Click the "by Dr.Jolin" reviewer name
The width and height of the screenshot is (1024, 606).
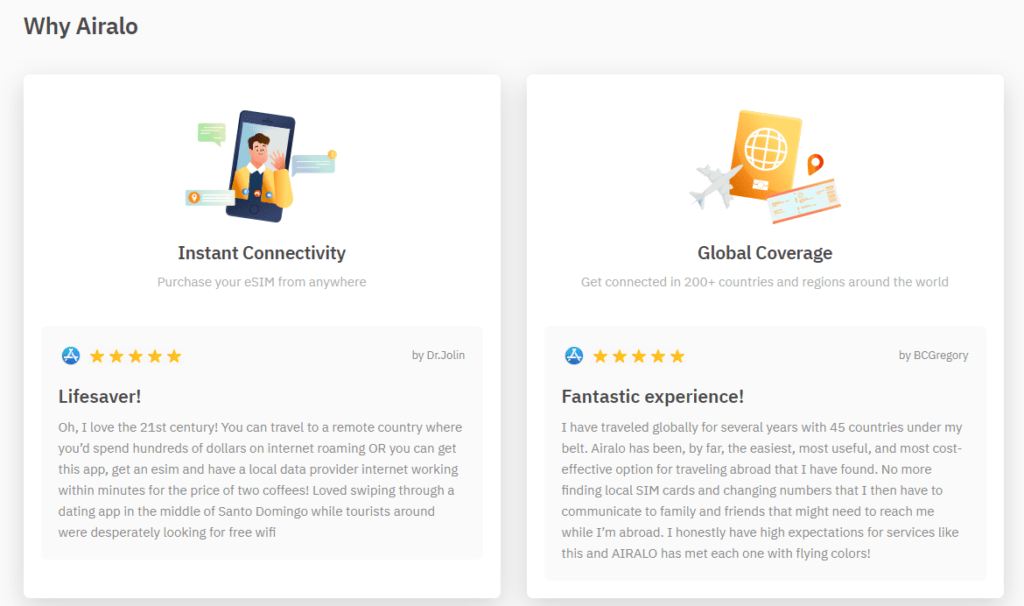(438, 355)
